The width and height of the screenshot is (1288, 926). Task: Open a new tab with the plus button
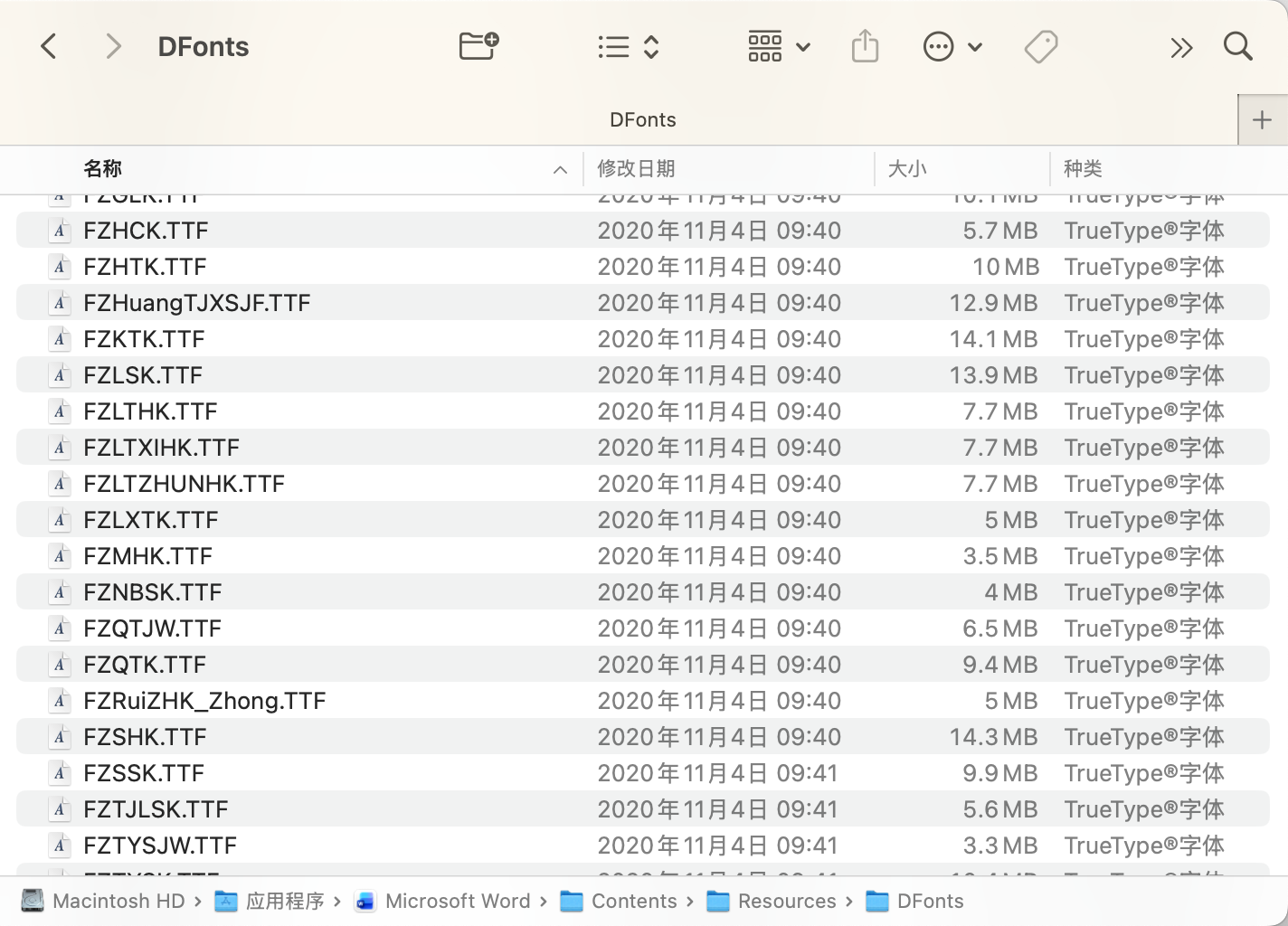point(1262,118)
